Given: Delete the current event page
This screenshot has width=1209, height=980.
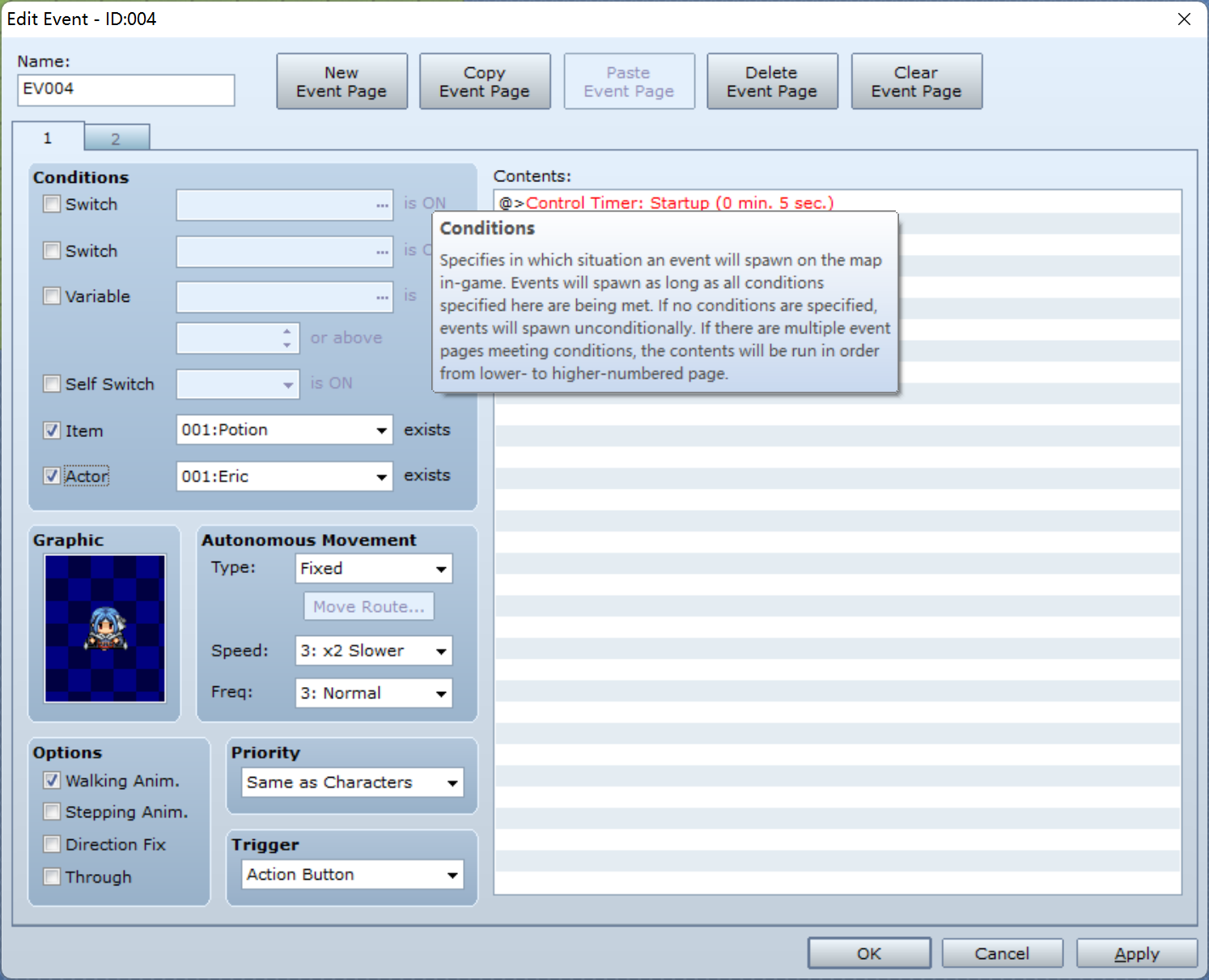Looking at the screenshot, I should [x=772, y=82].
